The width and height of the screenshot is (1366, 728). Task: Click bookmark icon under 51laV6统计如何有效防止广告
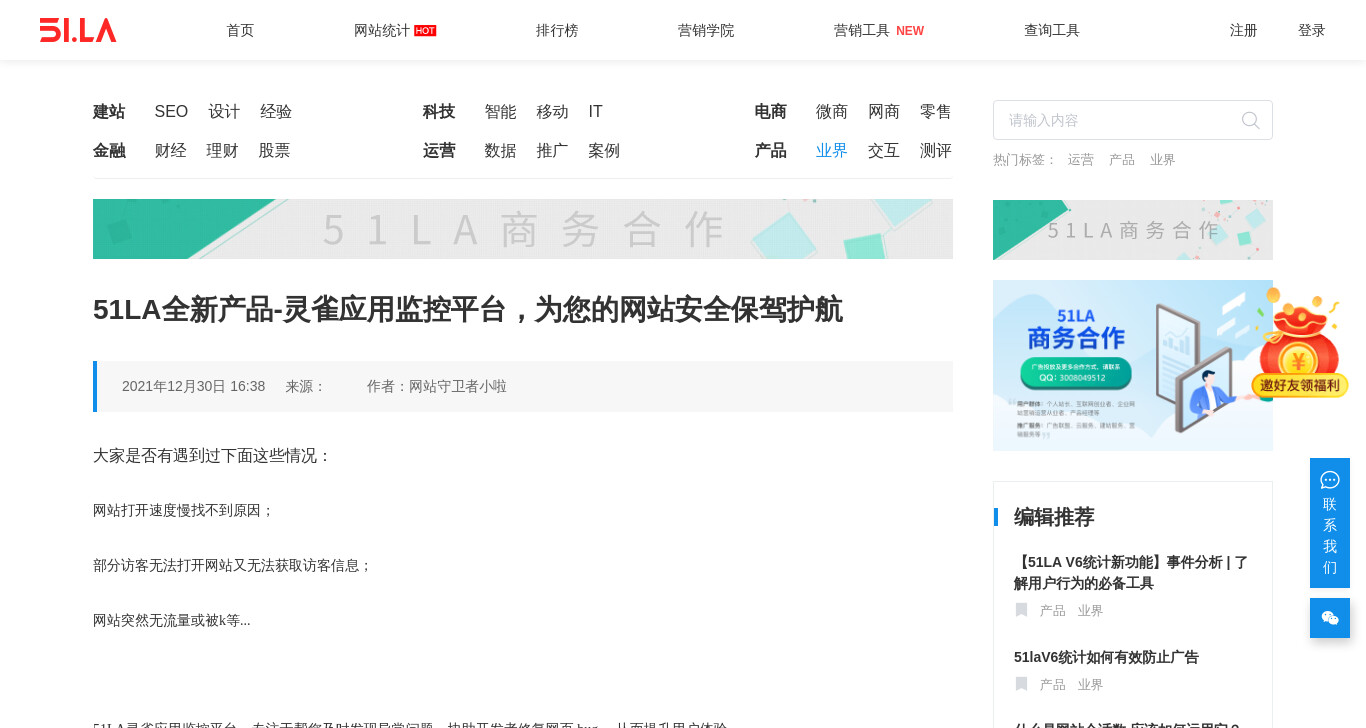1021,684
